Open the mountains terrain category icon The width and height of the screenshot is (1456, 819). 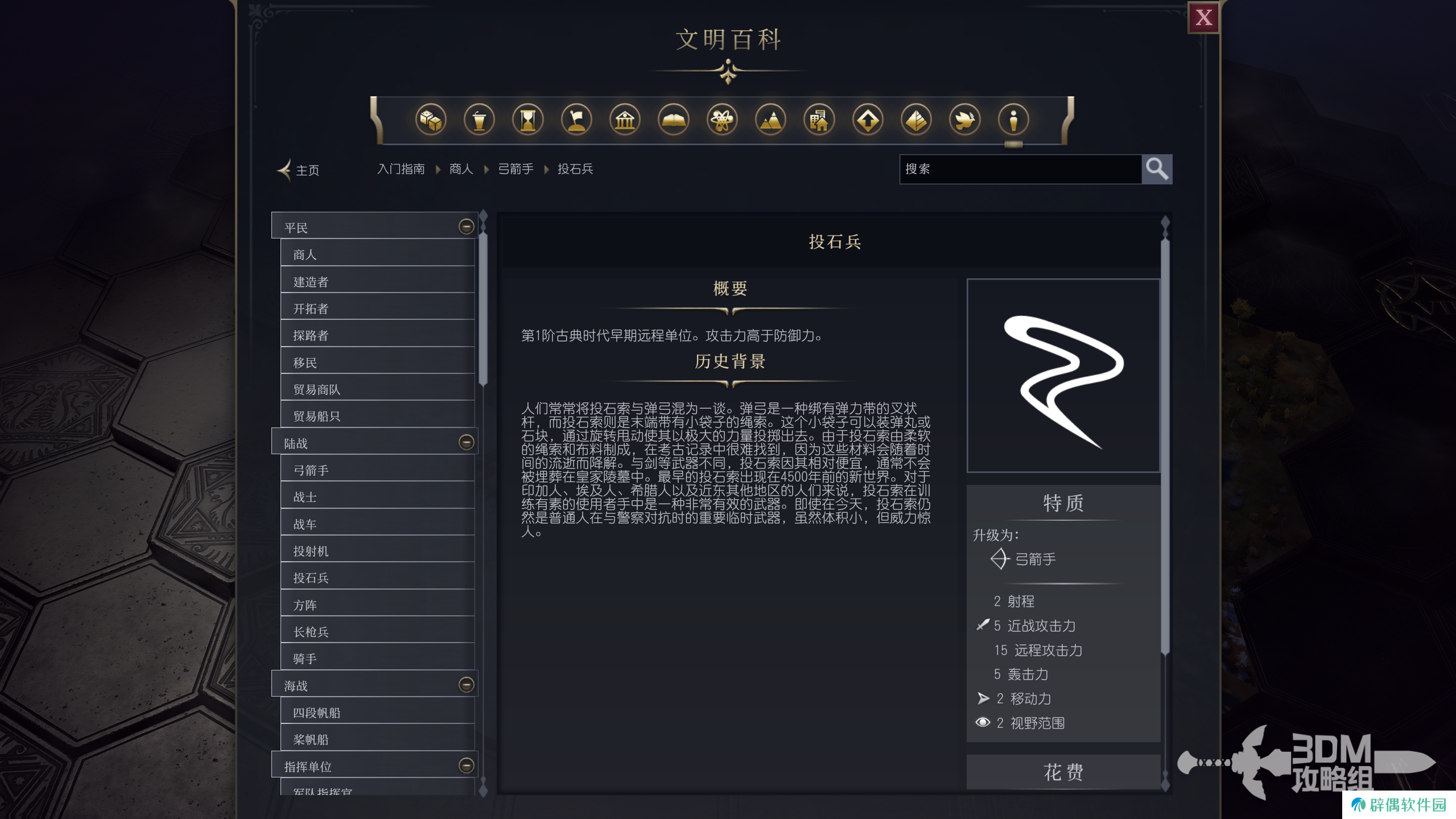770,120
